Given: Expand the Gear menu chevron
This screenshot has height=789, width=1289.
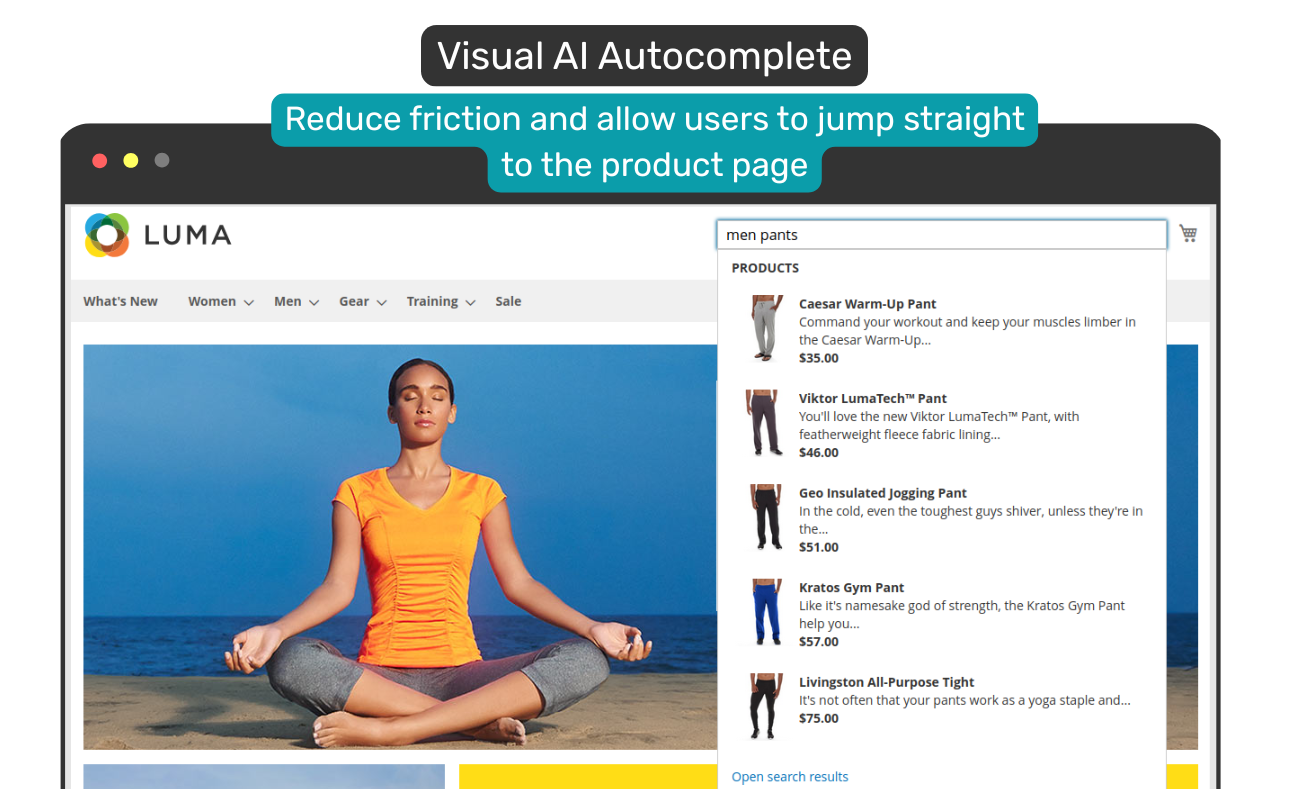Looking at the screenshot, I should [382, 302].
